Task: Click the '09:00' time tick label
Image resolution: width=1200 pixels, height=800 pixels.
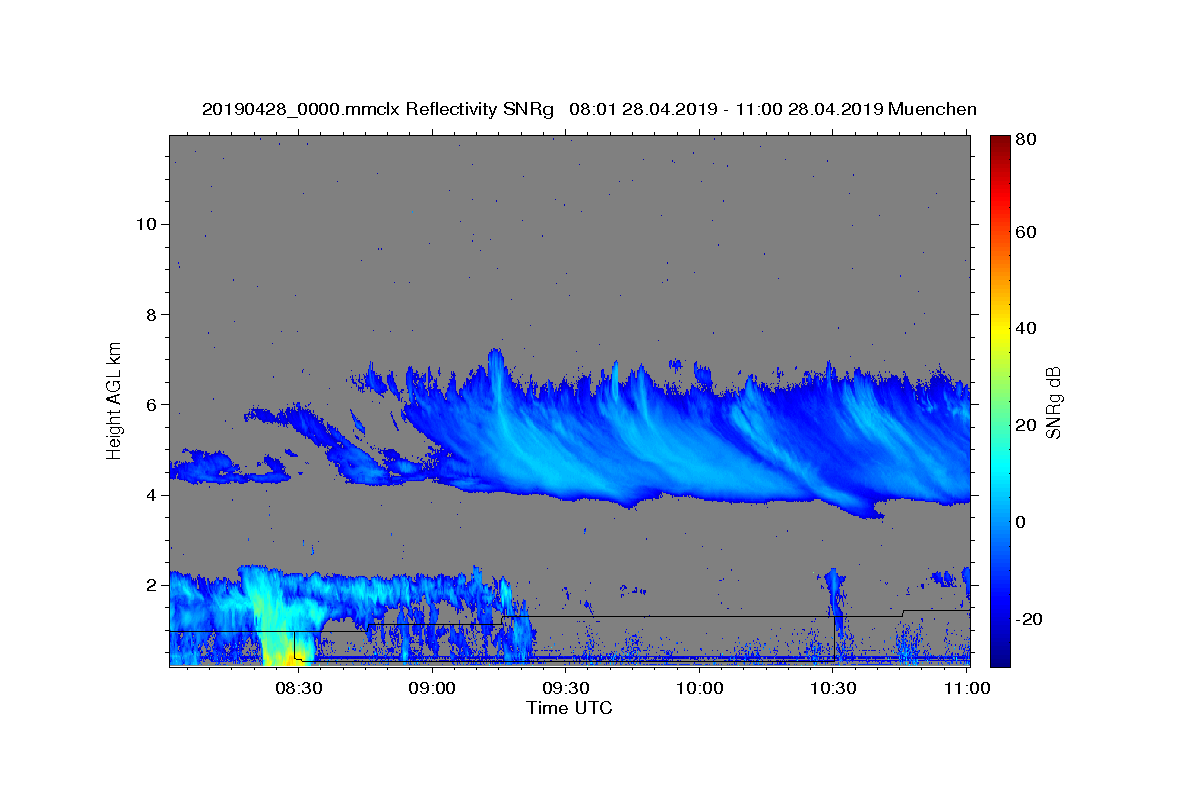Action: coord(432,688)
